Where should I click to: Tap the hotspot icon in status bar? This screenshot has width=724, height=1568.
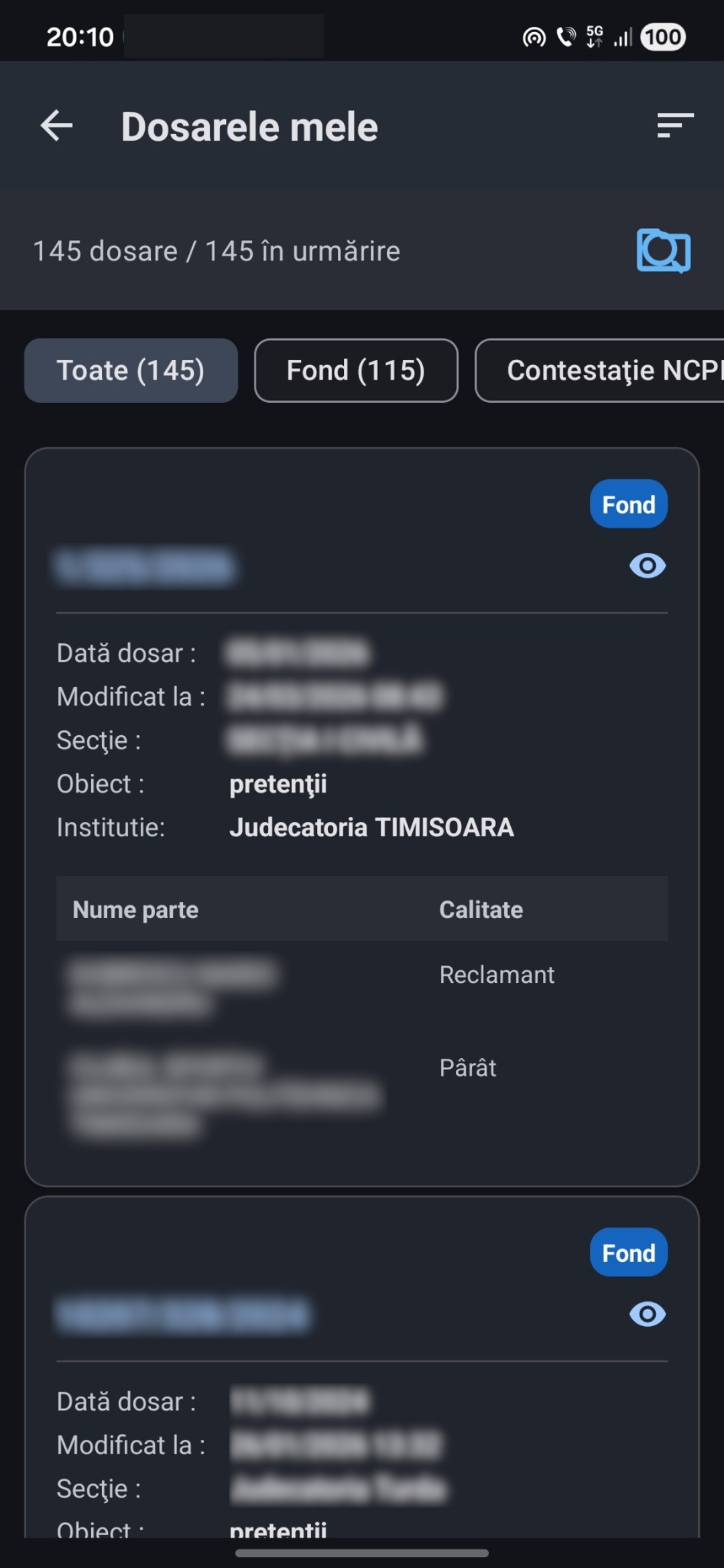[534, 38]
